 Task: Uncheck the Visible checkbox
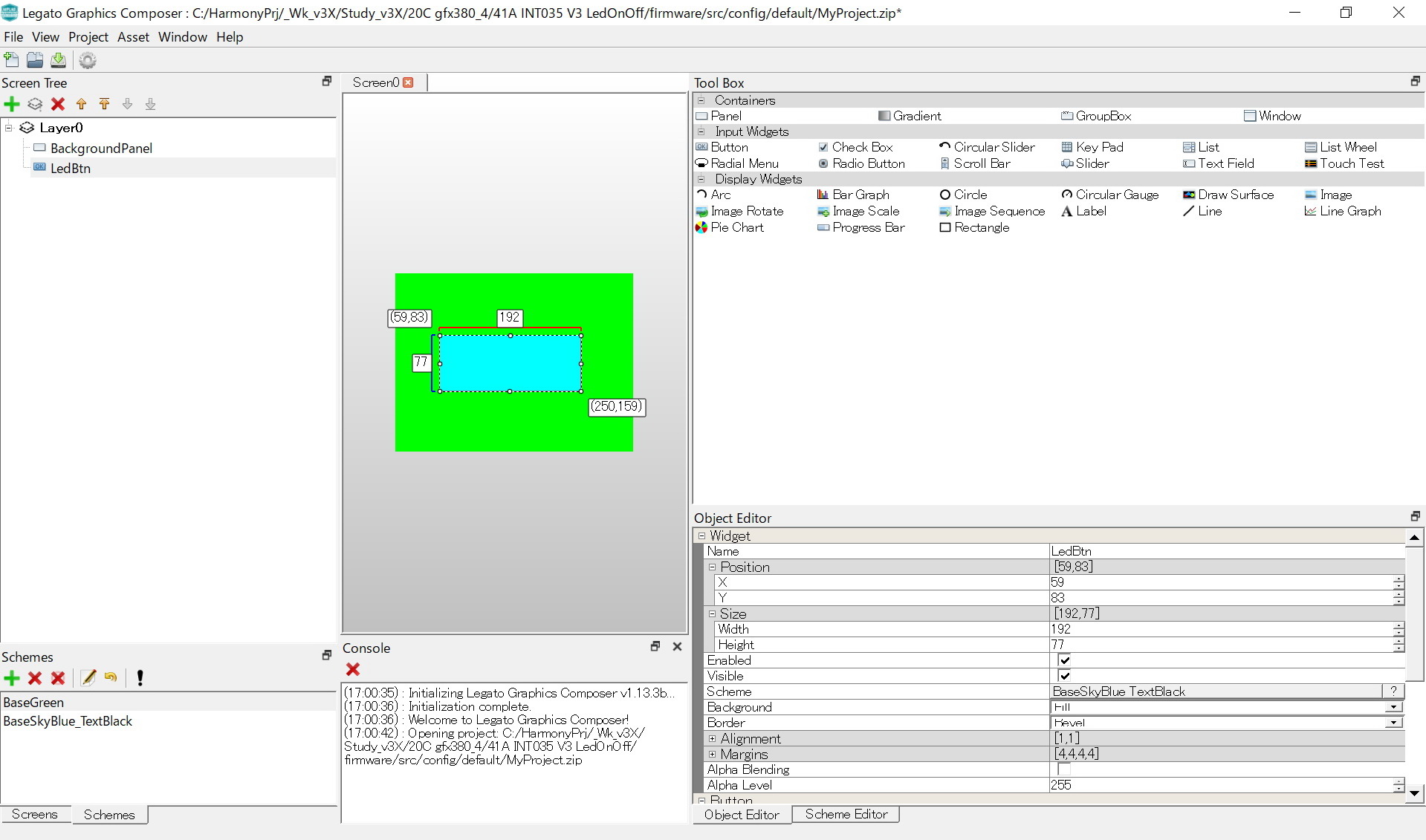pyautogui.click(x=1064, y=676)
